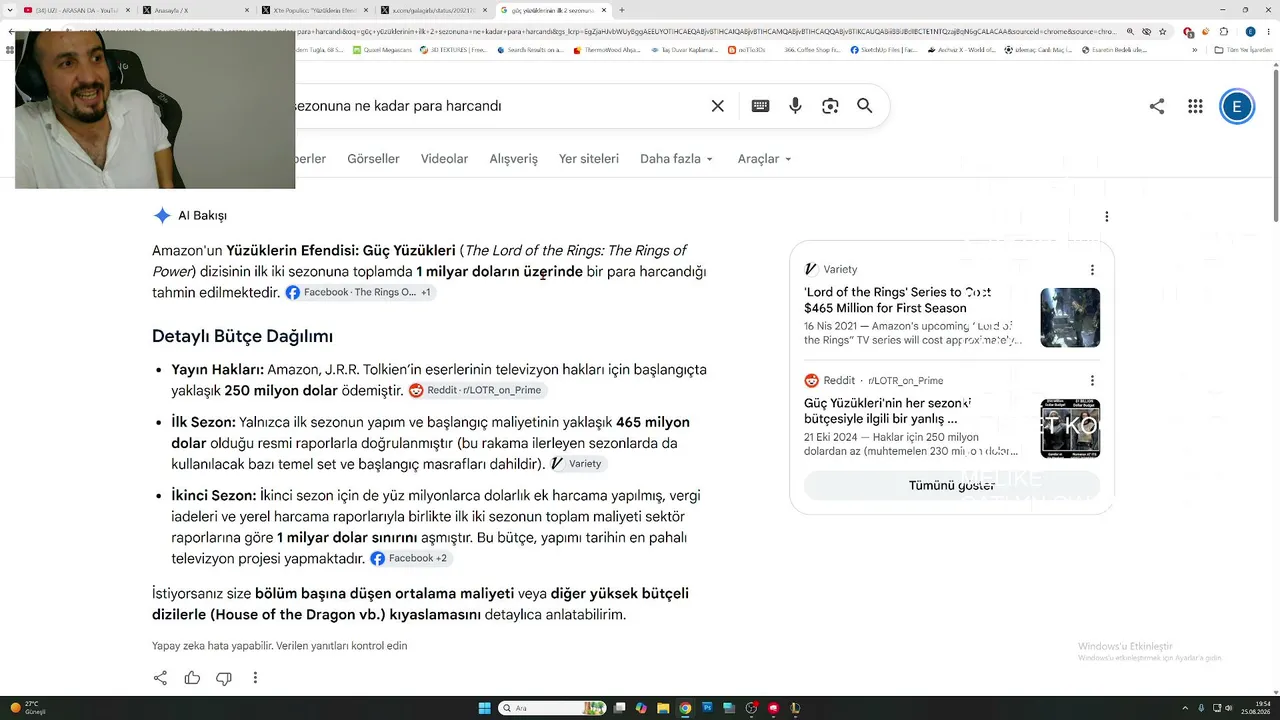Click the AI Bakışı label

pyautogui.click(x=202, y=216)
